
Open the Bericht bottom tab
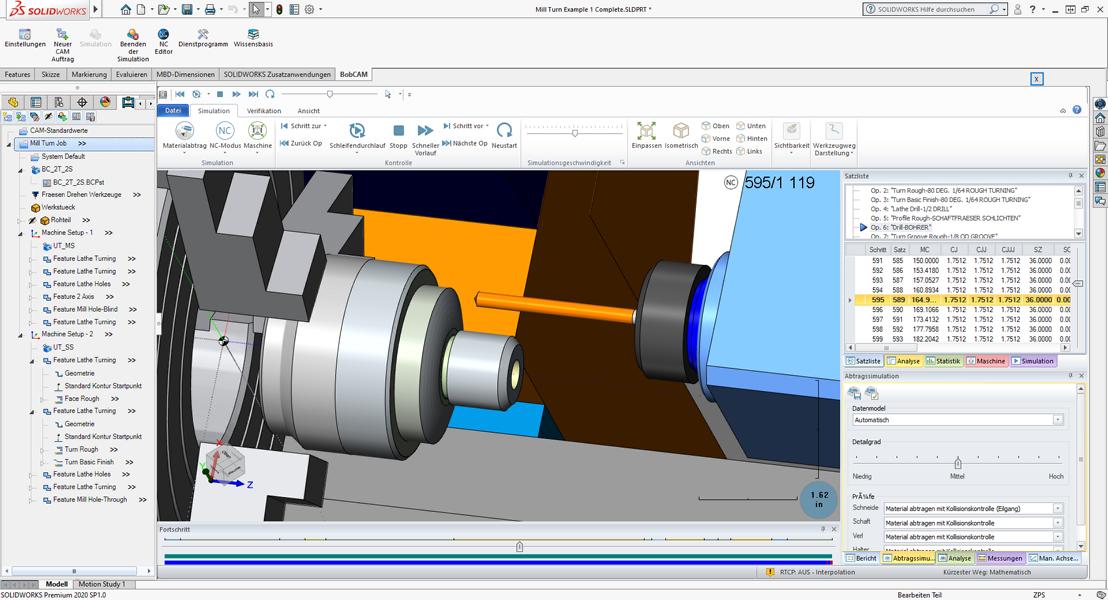point(861,558)
